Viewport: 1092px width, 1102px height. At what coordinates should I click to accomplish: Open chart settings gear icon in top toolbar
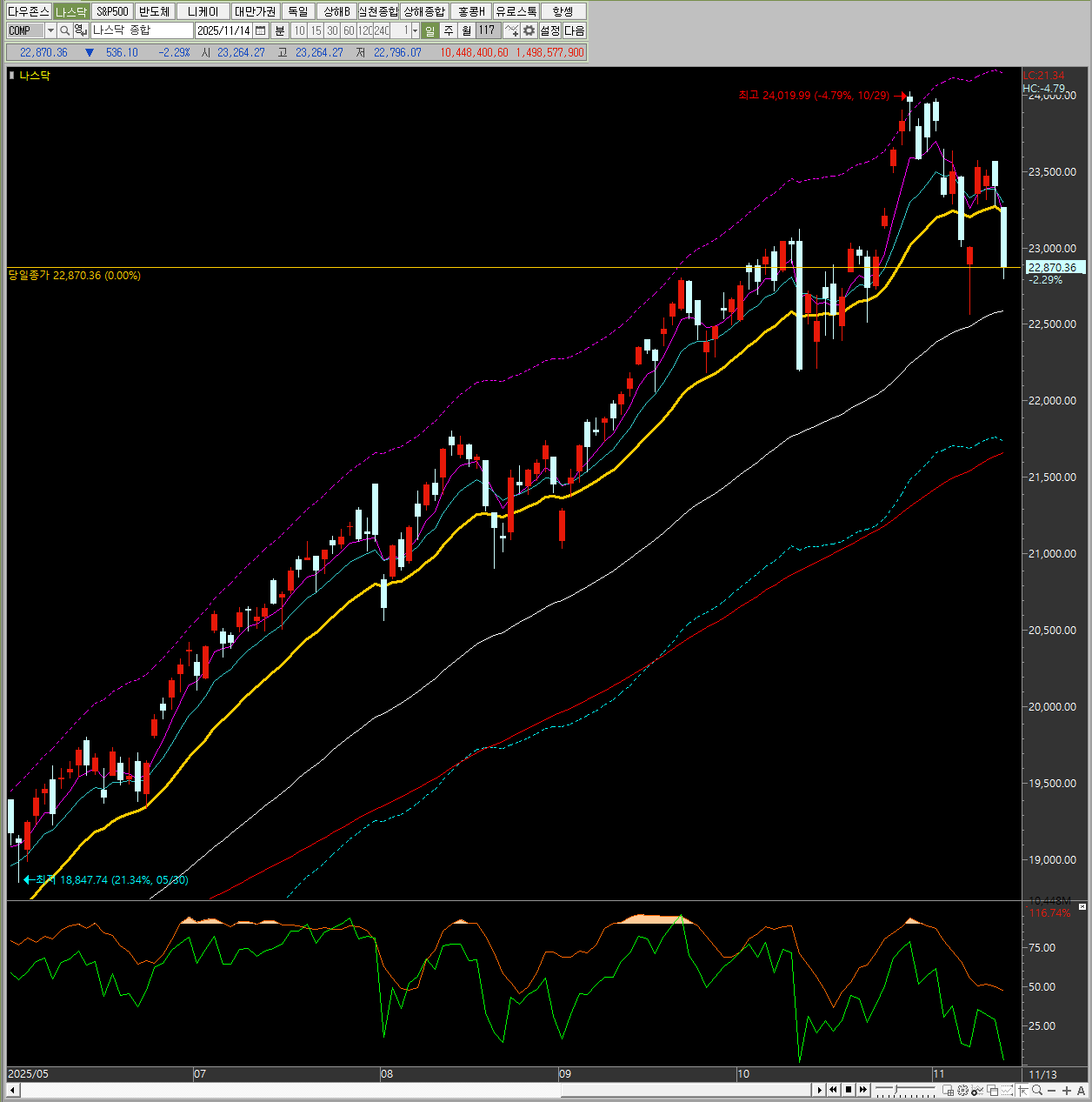tap(529, 30)
